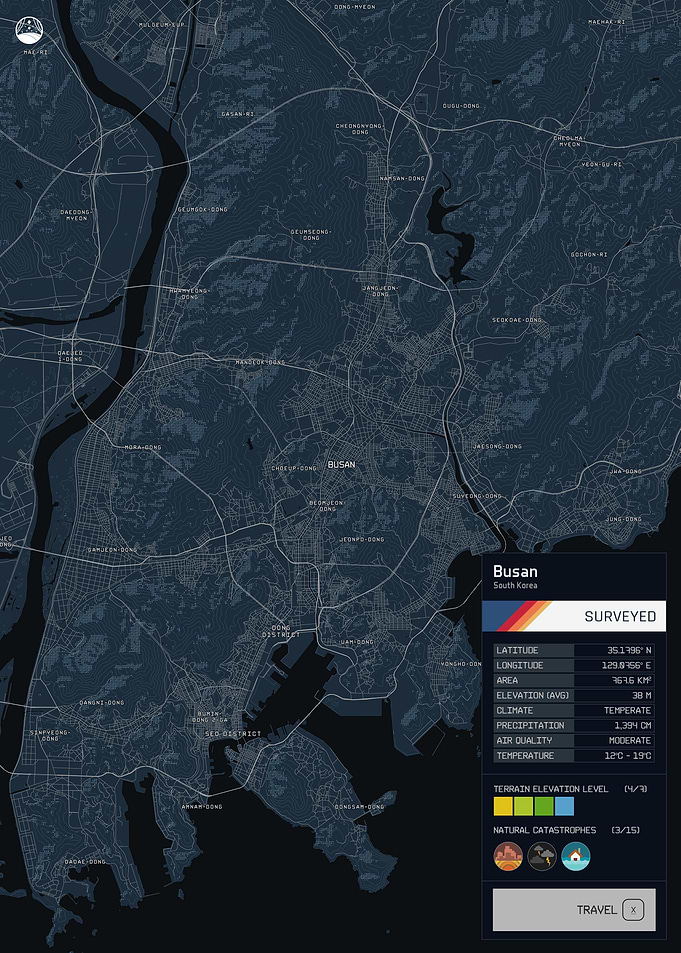Pick the lime terrain elevation swatch

524,807
